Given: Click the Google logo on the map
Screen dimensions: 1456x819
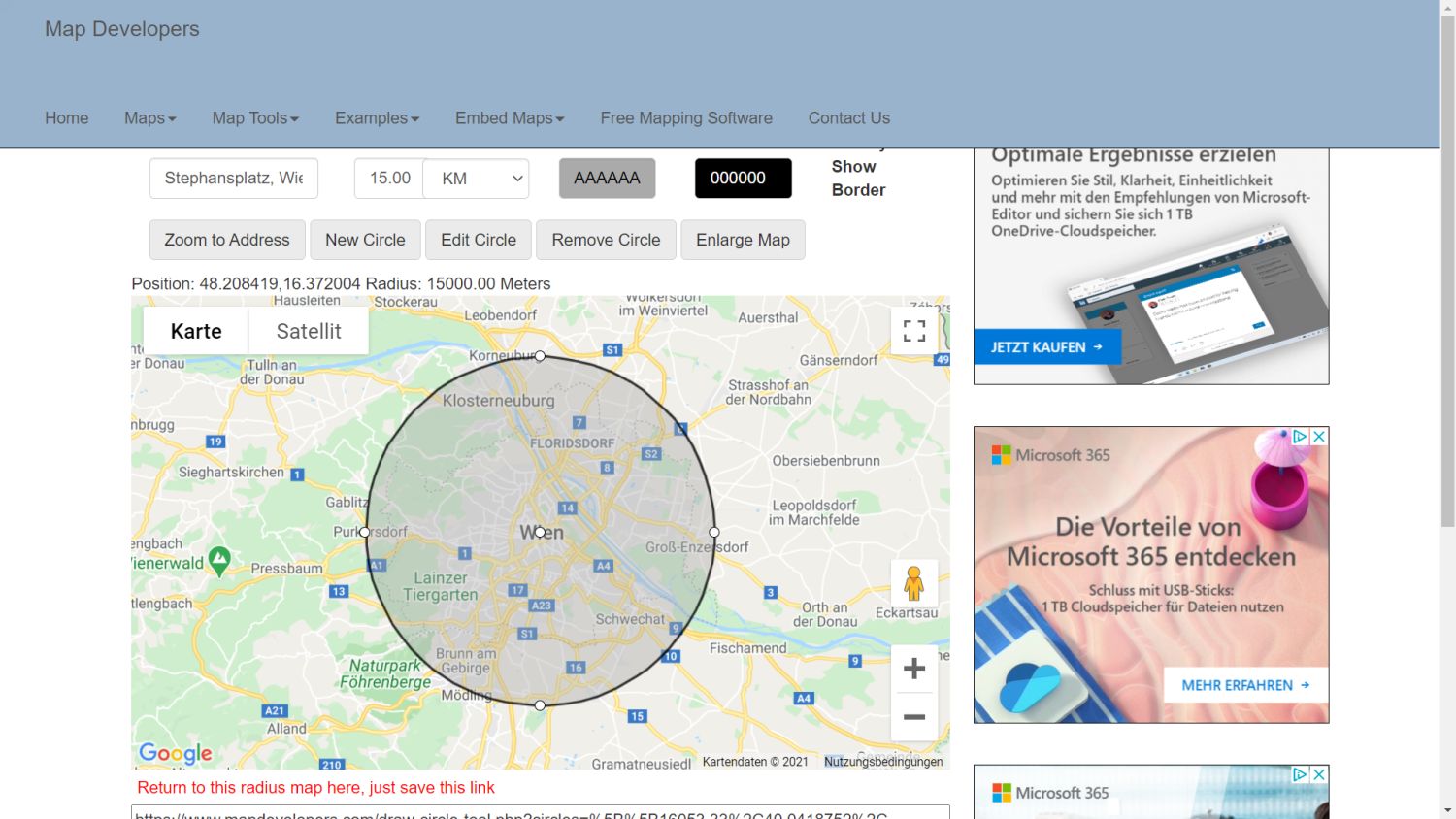Looking at the screenshot, I should (176, 753).
